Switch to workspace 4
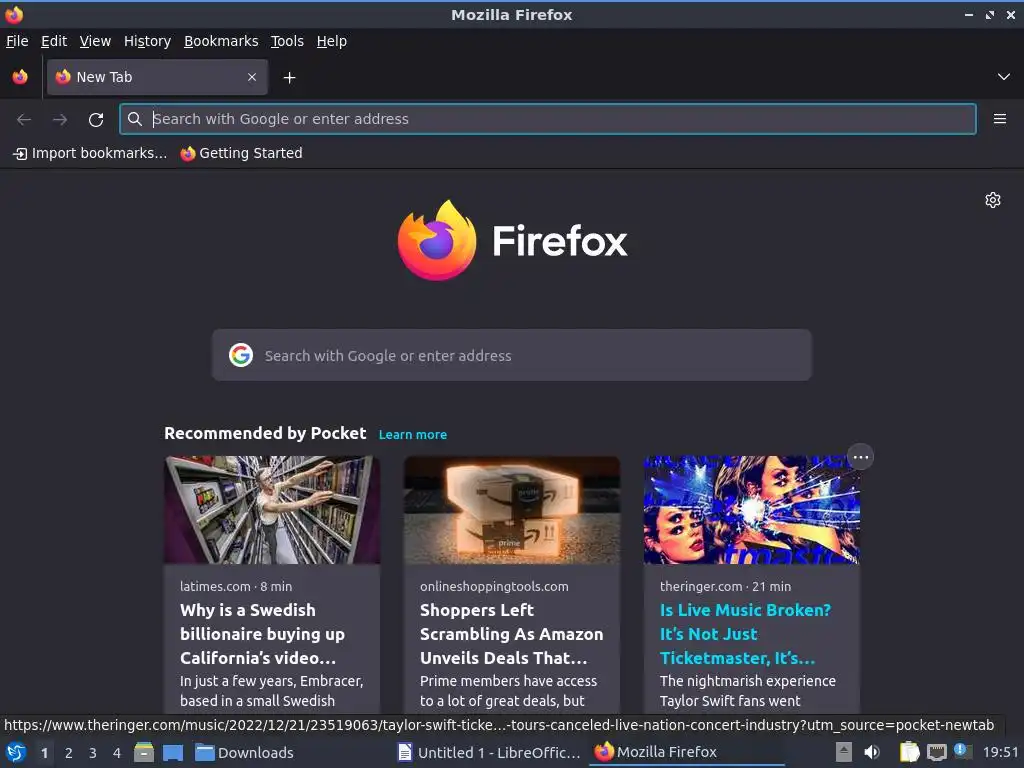The width and height of the screenshot is (1024, 768). click(x=117, y=753)
